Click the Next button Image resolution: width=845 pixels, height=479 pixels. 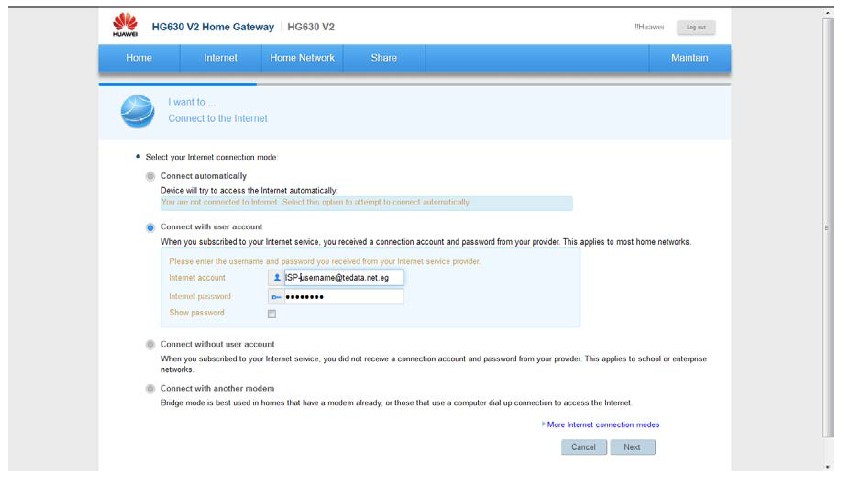[633, 447]
